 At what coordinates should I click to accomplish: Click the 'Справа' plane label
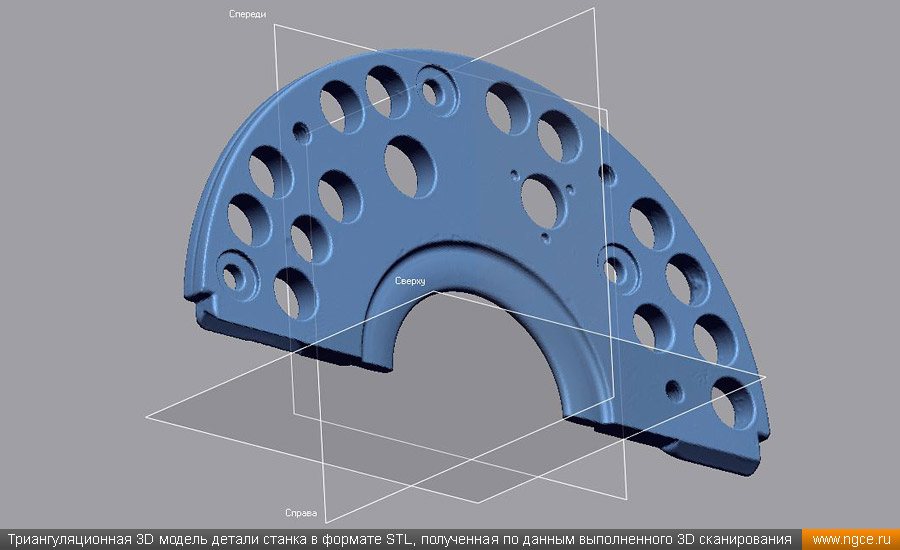coord(301,513)
